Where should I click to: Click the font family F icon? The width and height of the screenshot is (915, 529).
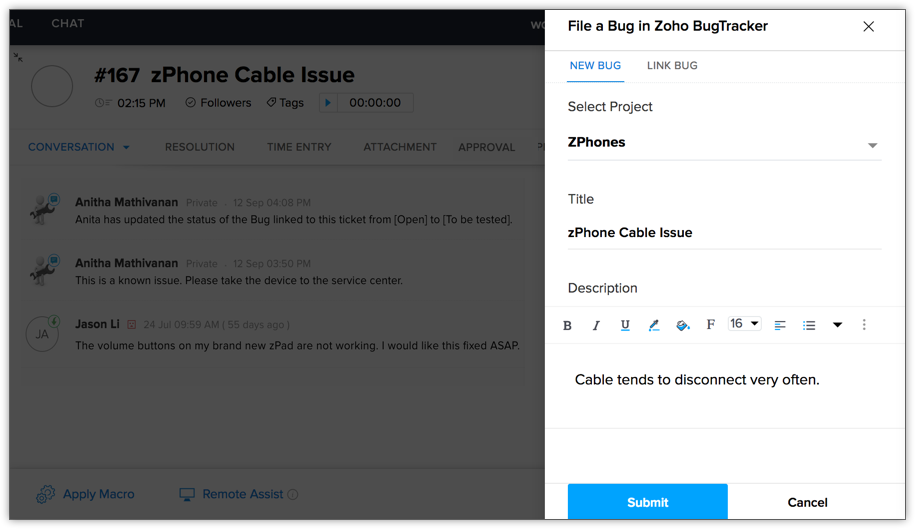(x=711, y=325)
